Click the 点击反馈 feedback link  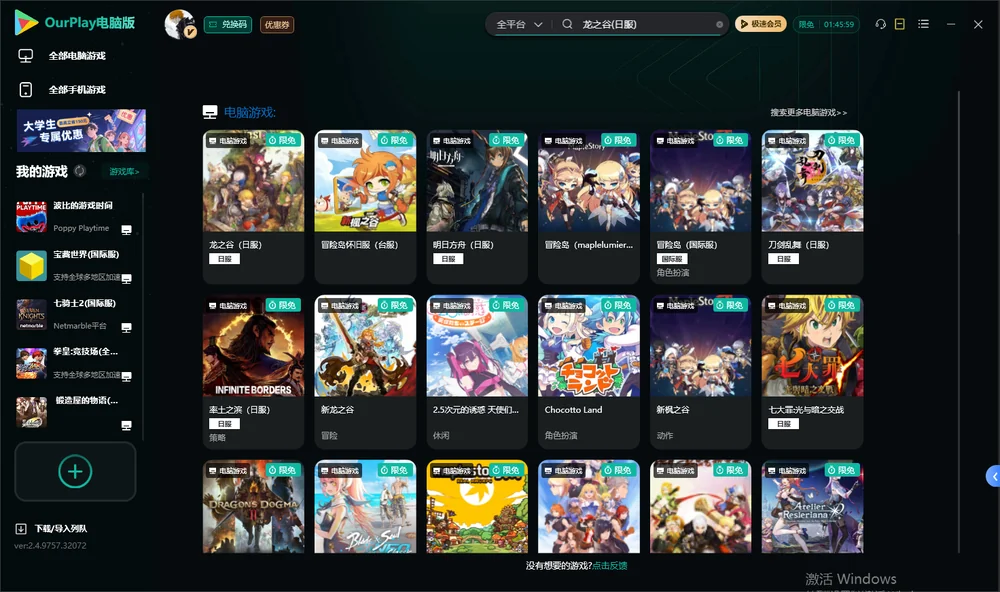610,566
